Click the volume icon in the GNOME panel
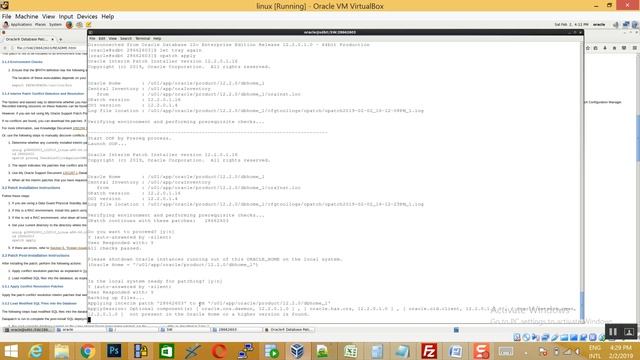Screen dimensions: 640x360 point(616,24)
